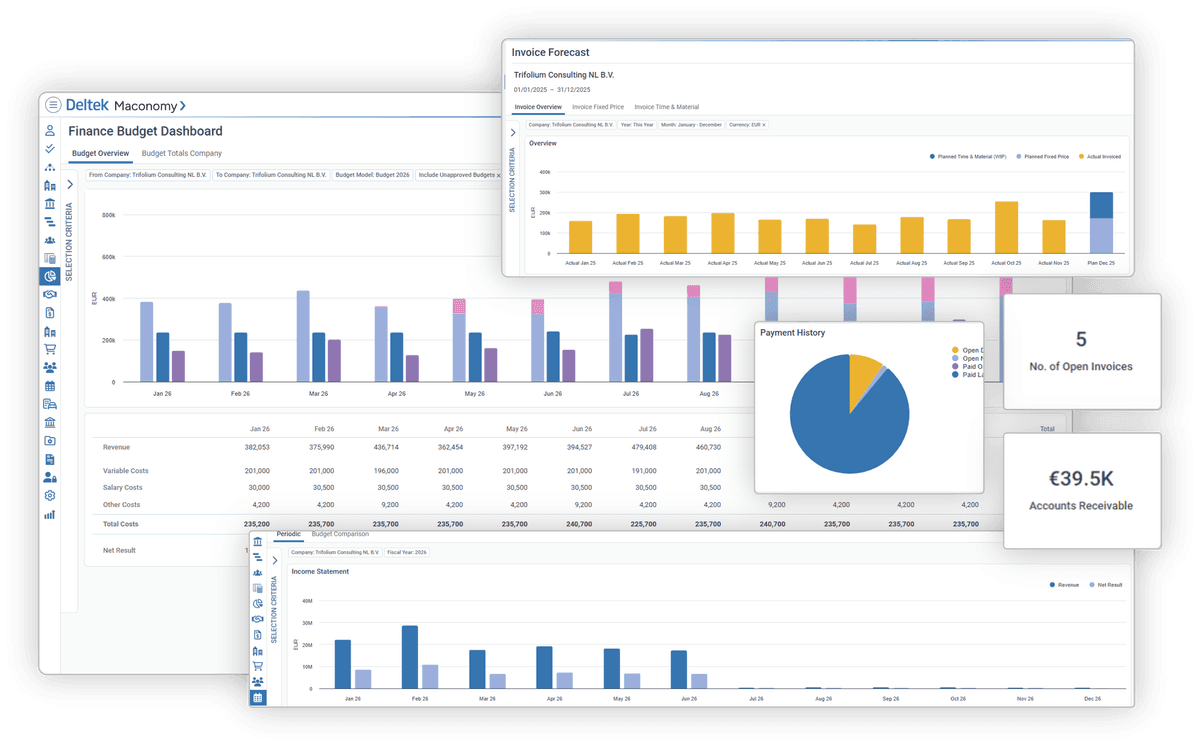
Task: Click the shopping cart icon in Income Statement window sidebar
Action: pos(258,666)
